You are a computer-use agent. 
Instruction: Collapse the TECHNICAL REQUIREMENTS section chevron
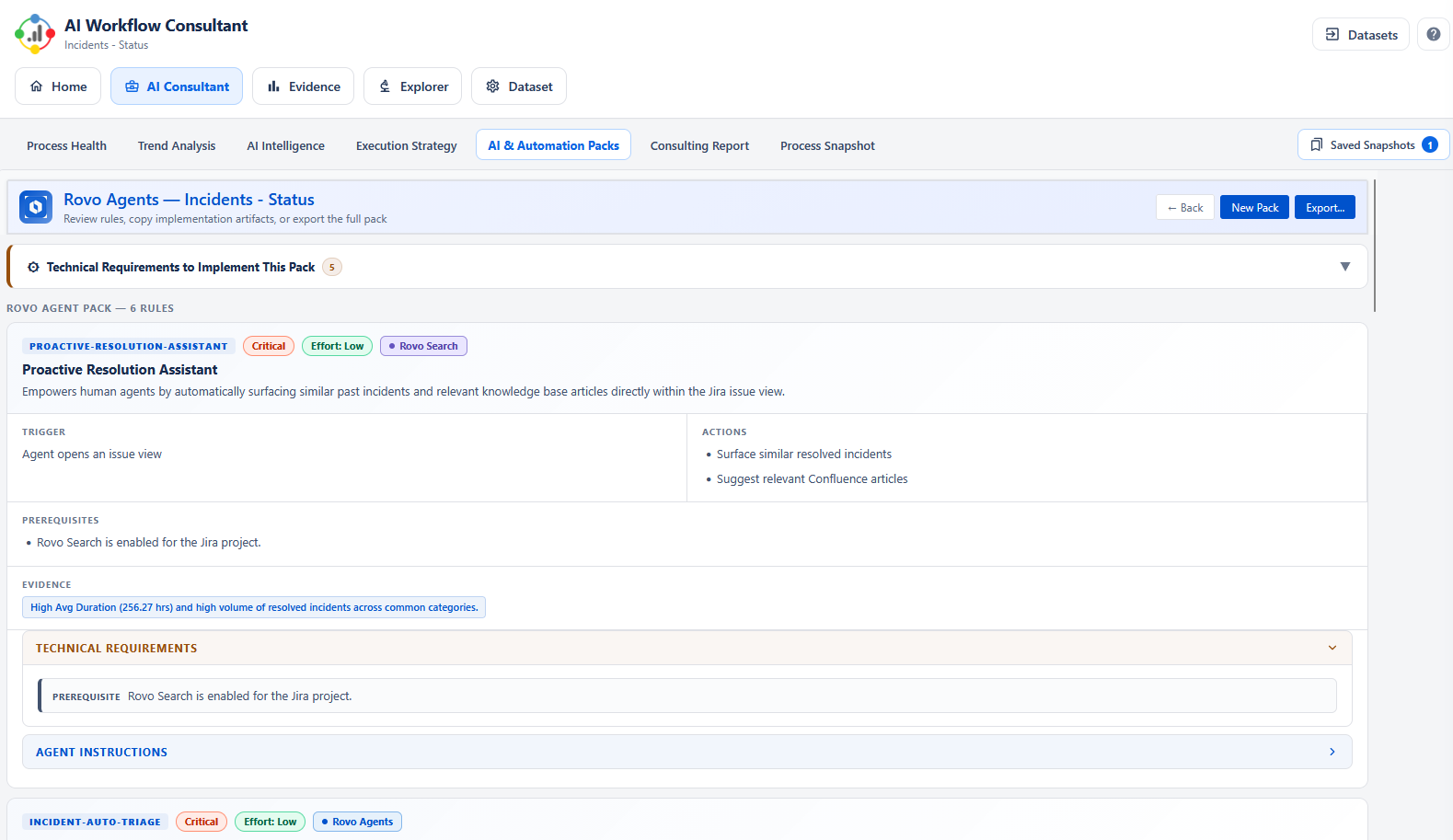click(x=1332, y=648)
